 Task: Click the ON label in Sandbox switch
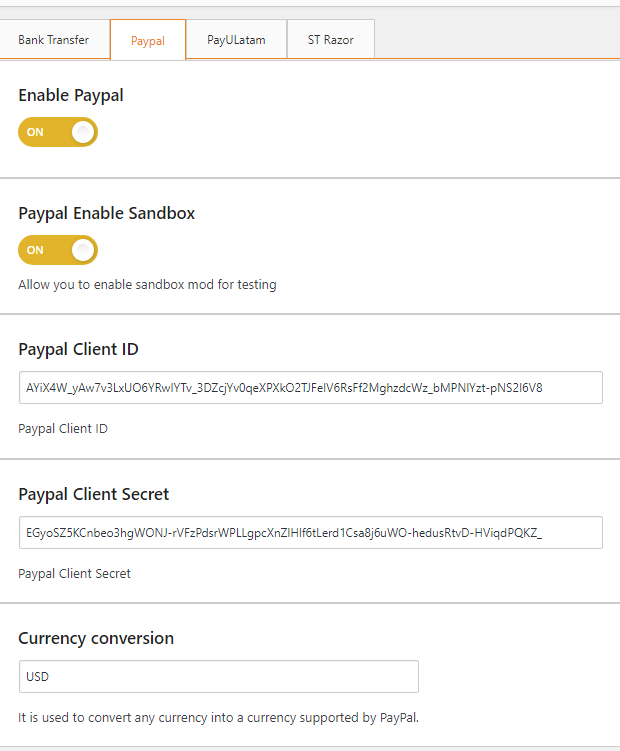click(x=35, y=250)
